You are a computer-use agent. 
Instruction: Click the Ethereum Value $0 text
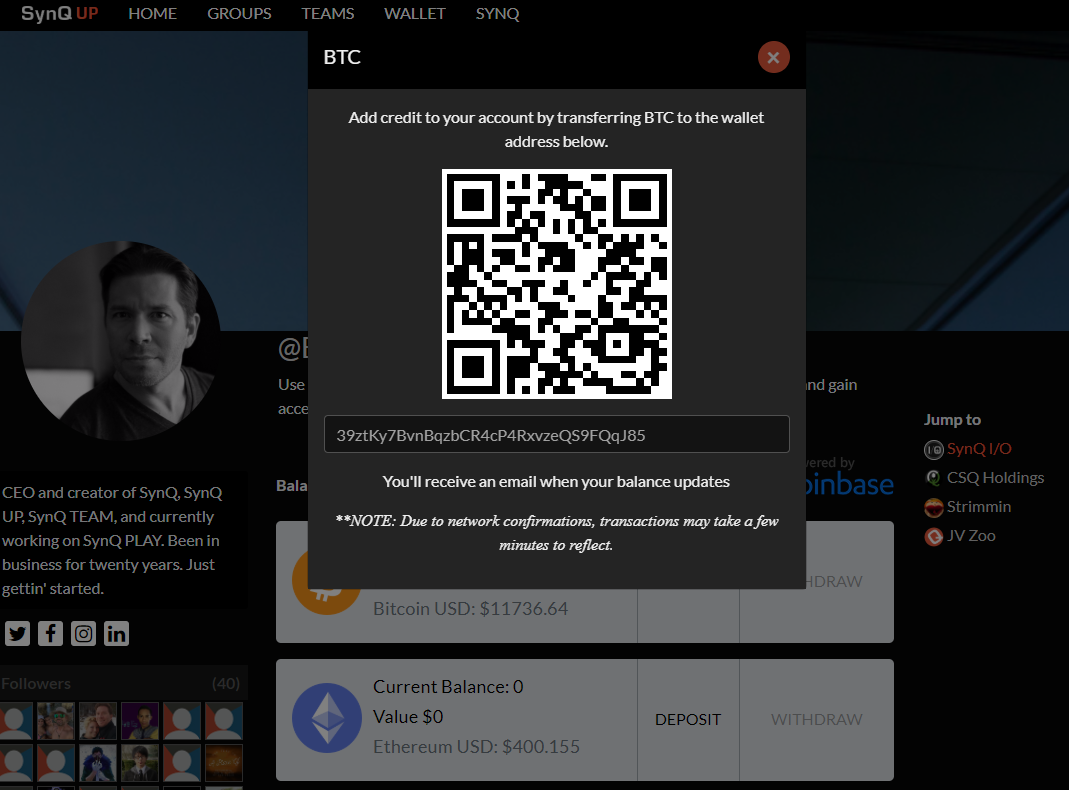[x=408, y=717]
